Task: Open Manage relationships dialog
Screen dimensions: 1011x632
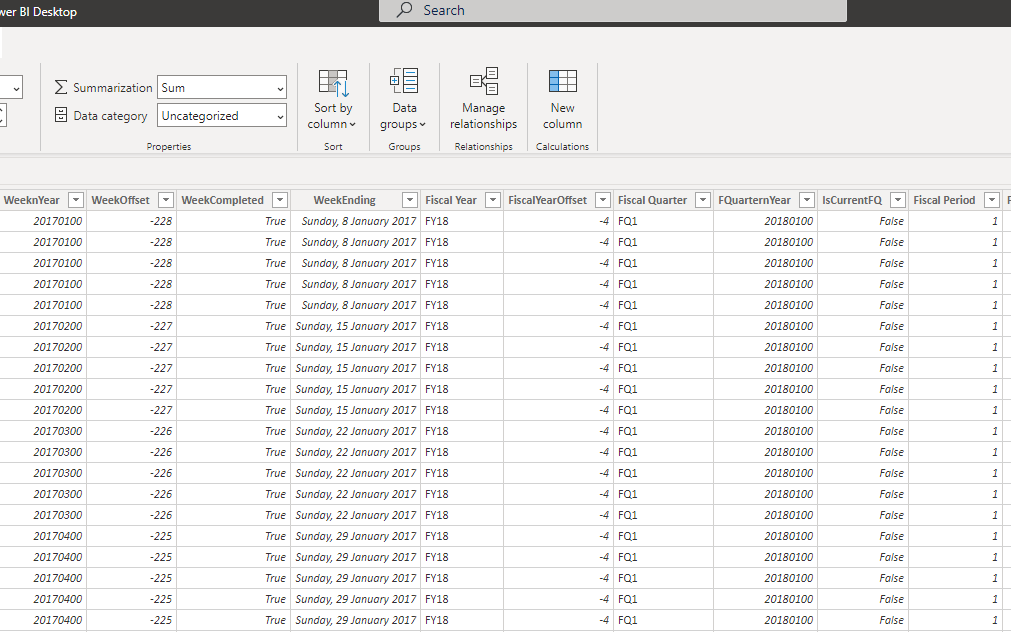Action: [x=483, y=99]
